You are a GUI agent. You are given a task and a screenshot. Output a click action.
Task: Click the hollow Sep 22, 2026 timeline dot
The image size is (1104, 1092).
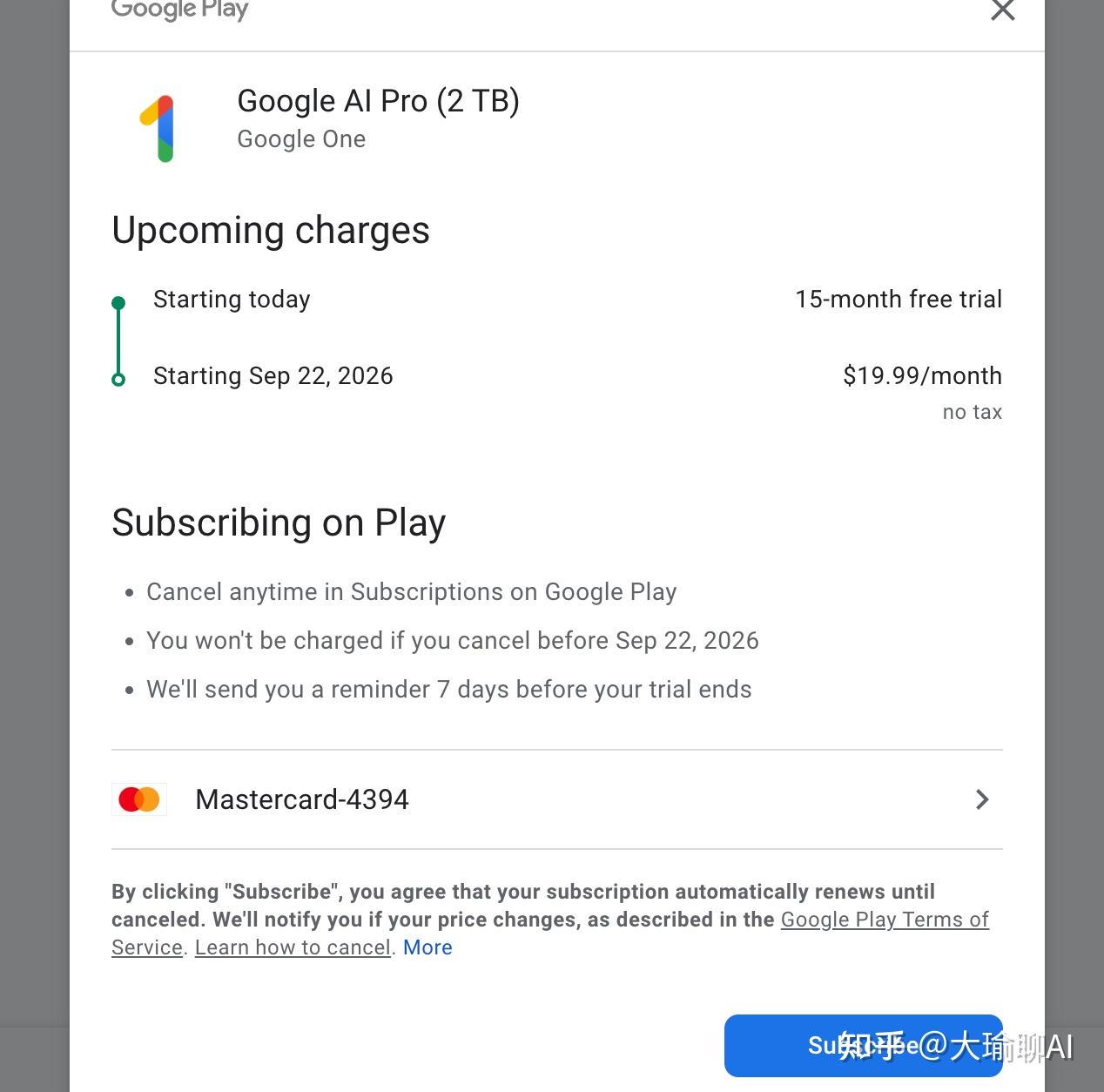(x=118, y=380)
